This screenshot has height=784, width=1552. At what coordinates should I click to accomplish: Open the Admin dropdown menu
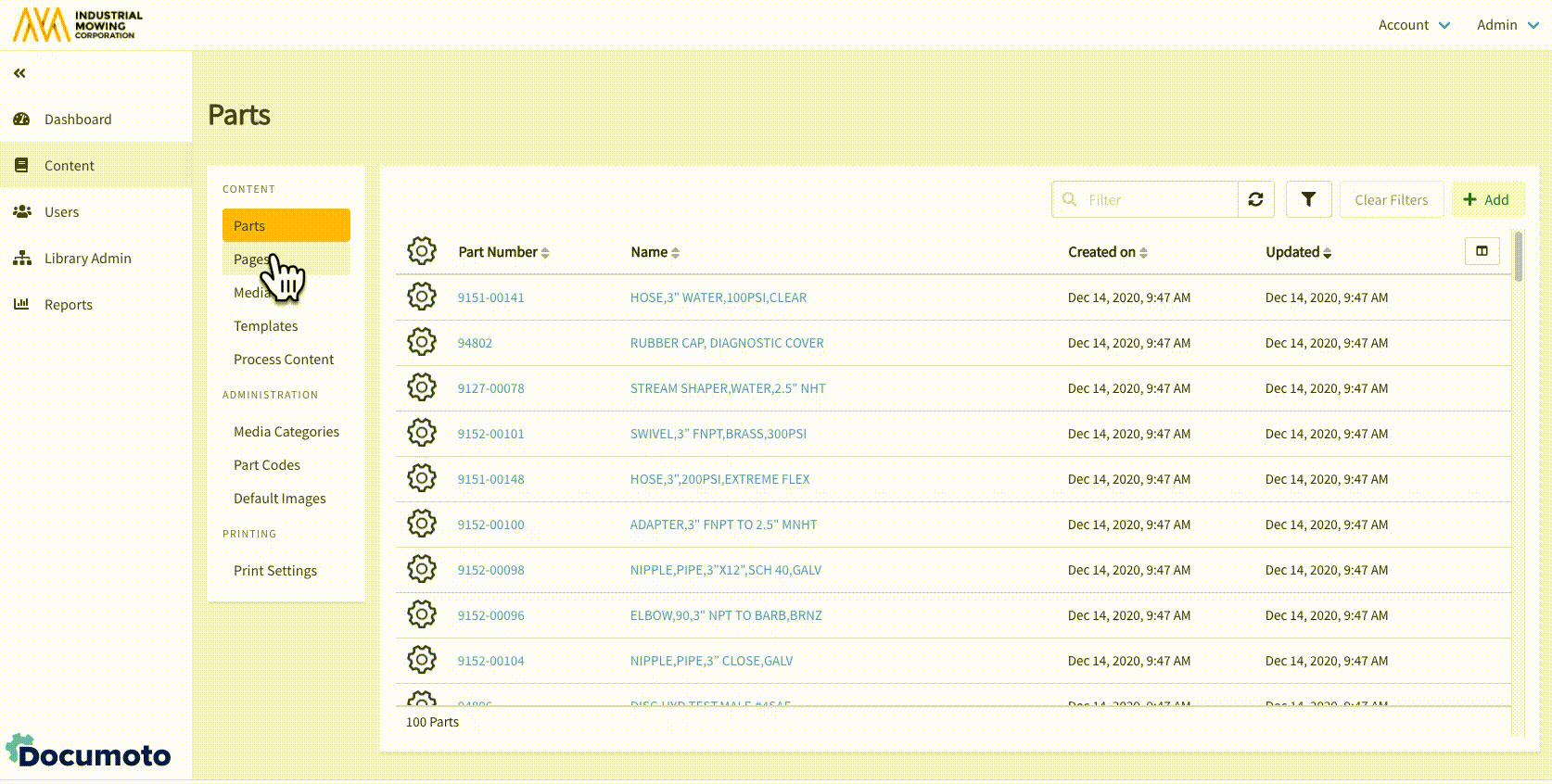[1507, 25]
